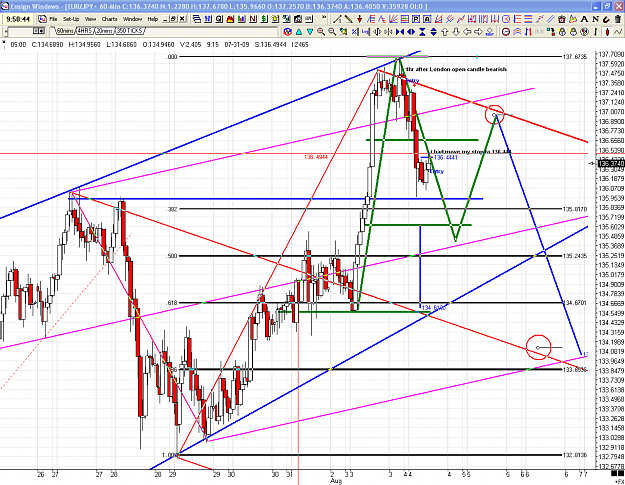Click the 134.6701 Fibonacci level label
625x485 pixels.
[575, 303]
